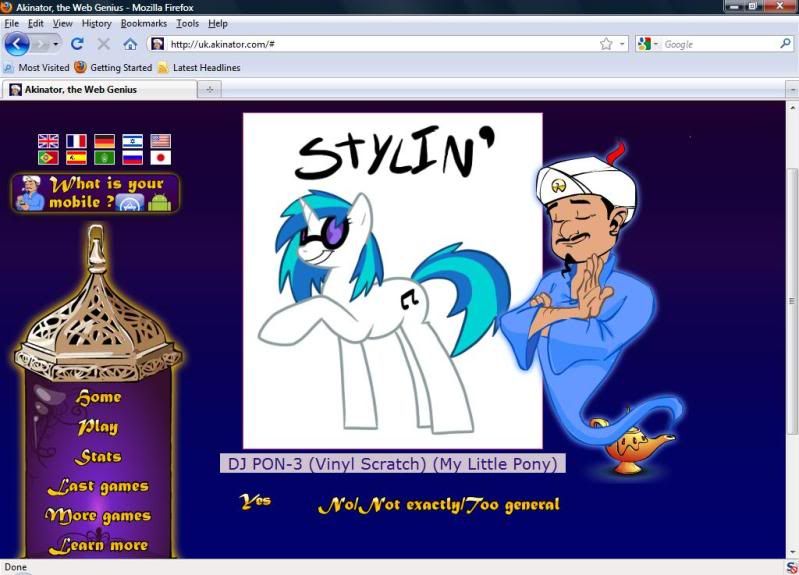Choose the Russian flag
The width and height of the screenshot is (799, 575).
[x=132, y=158]
